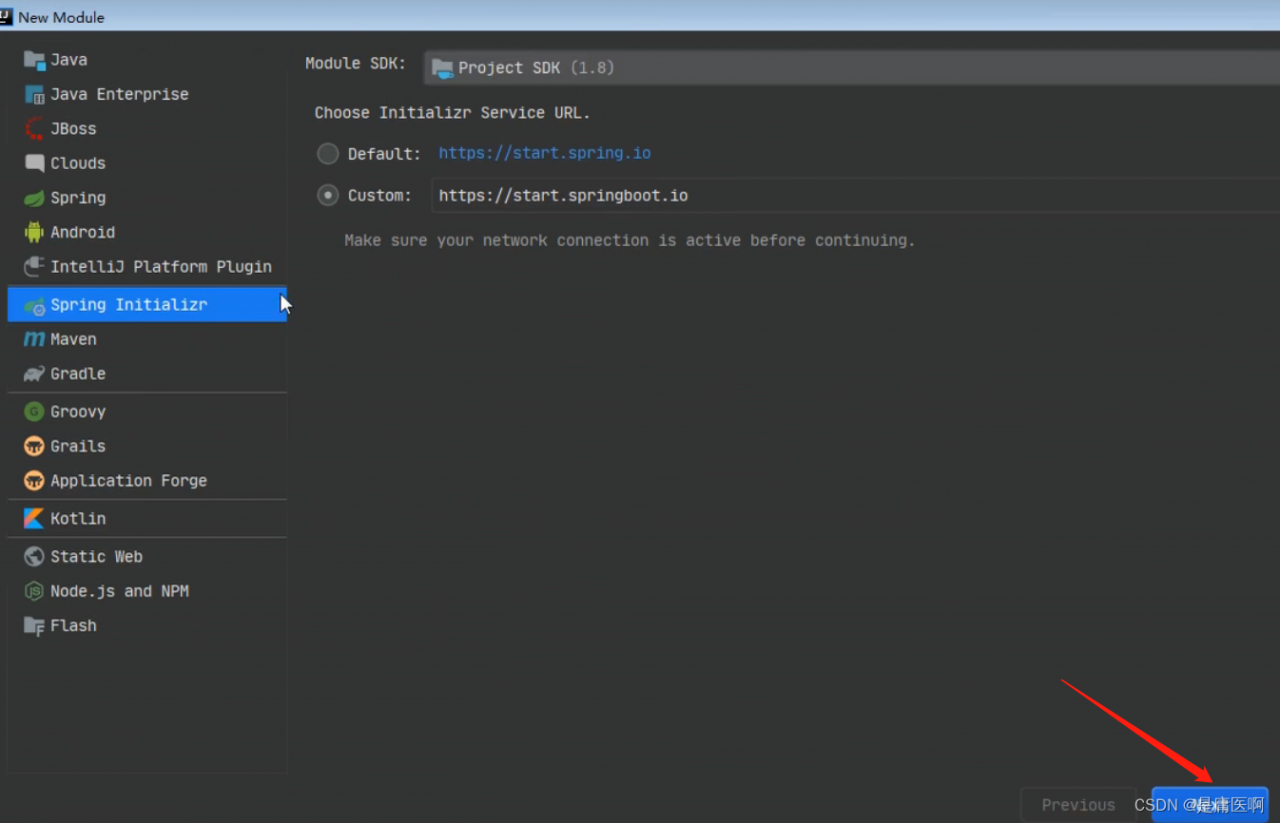Click the network connection notice text
The image size is (1280, 823).
coord(630,241)
